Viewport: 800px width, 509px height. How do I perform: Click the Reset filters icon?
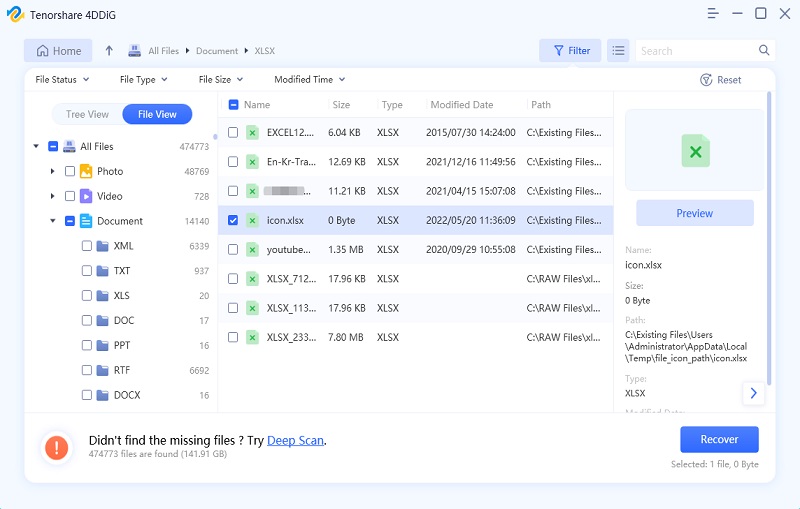pos(706,80)
